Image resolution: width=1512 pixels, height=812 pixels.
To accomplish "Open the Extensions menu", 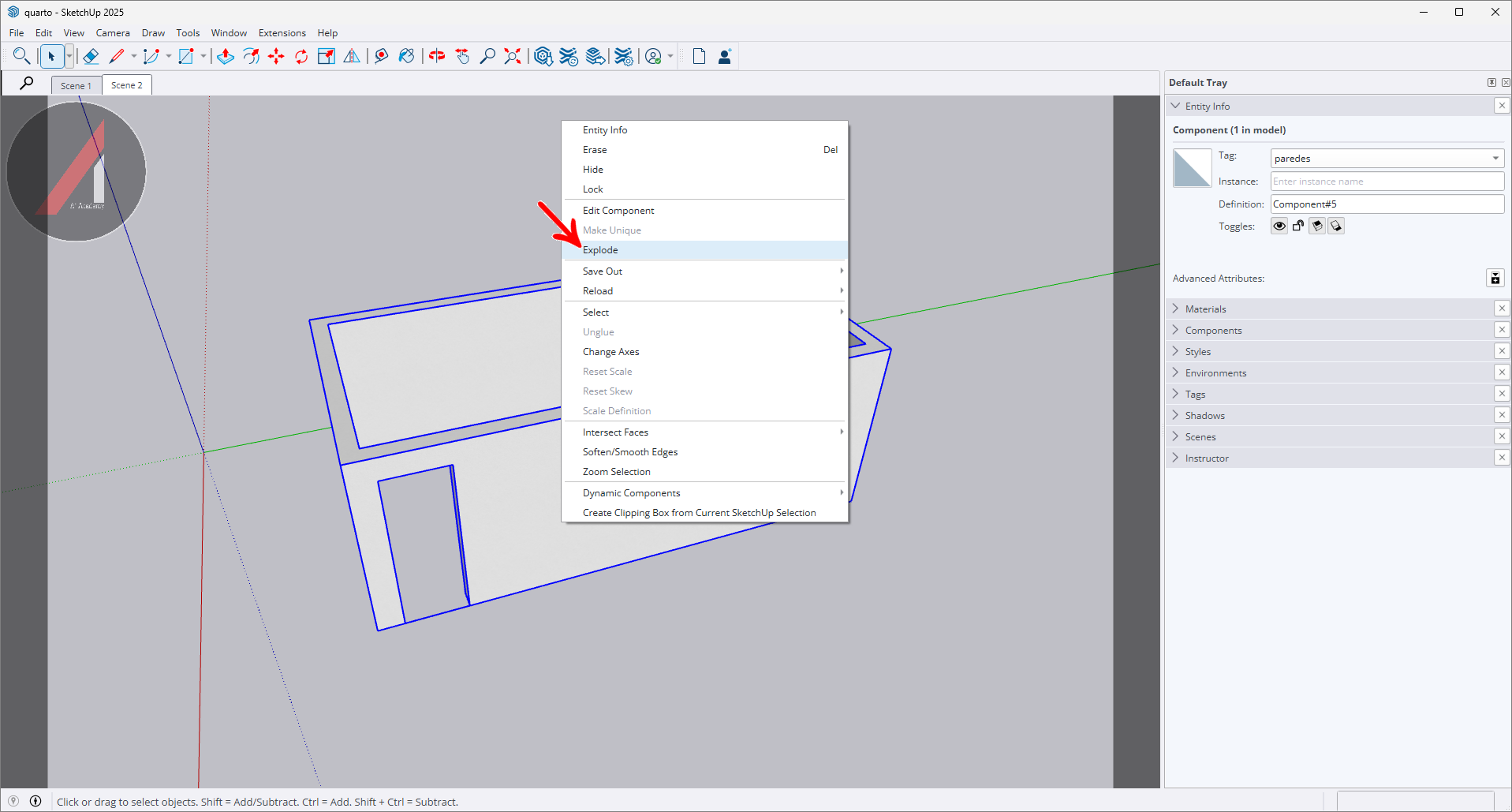I will 282,33.
